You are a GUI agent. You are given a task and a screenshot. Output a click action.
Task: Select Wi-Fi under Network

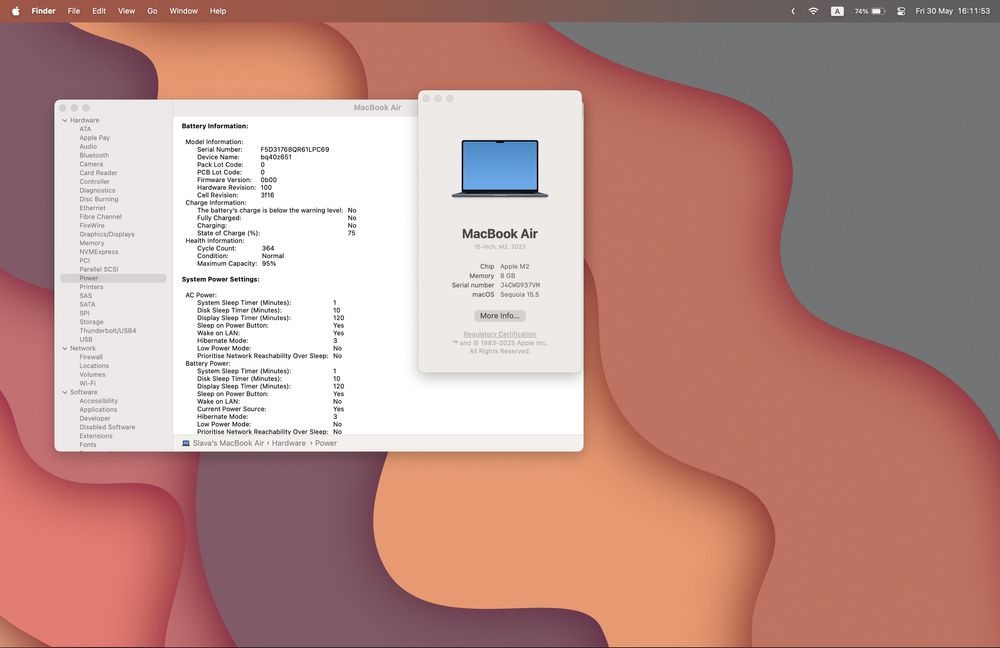[87, 383]
